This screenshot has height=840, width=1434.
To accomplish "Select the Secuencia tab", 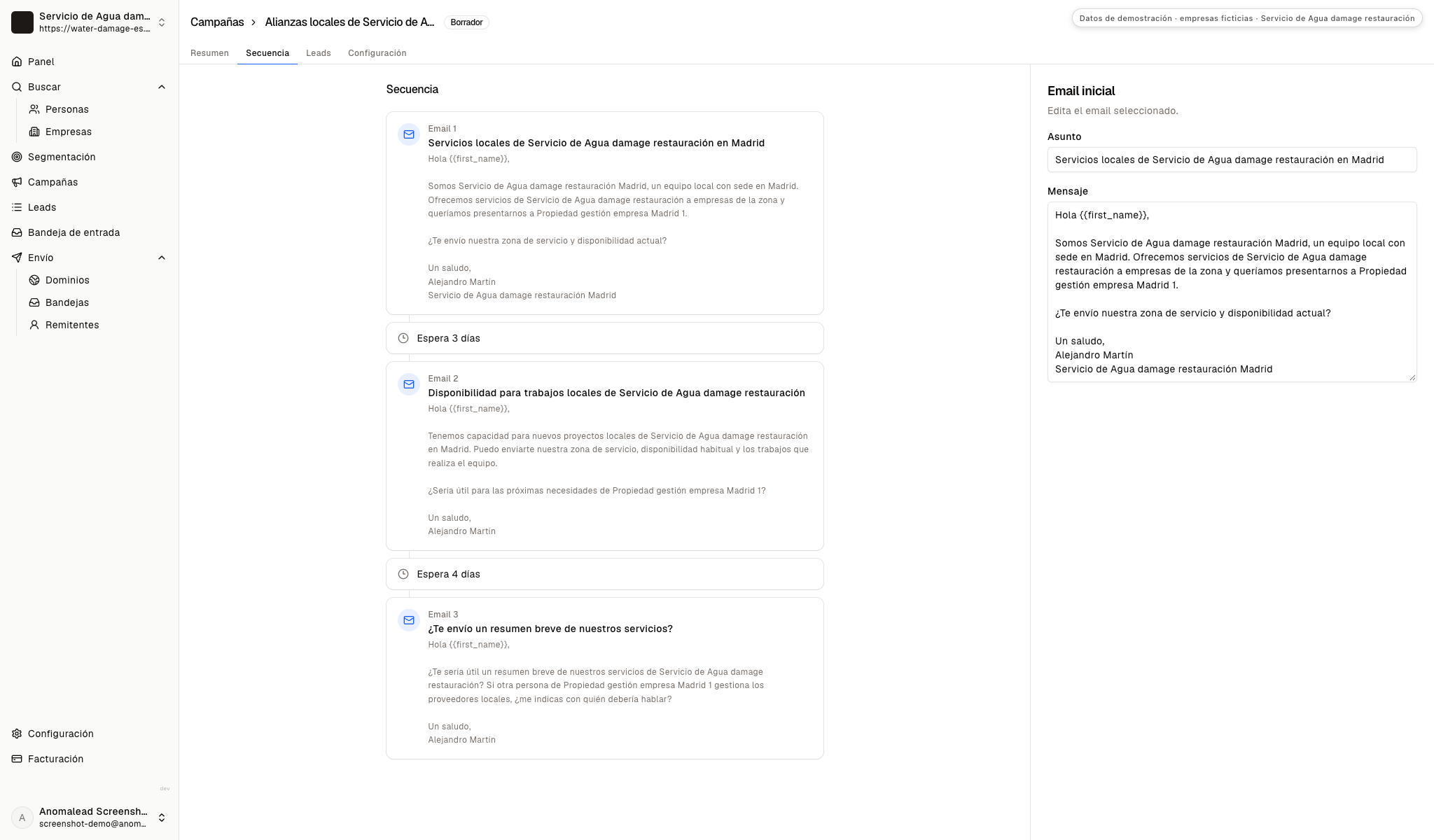I will pos(267,53).
